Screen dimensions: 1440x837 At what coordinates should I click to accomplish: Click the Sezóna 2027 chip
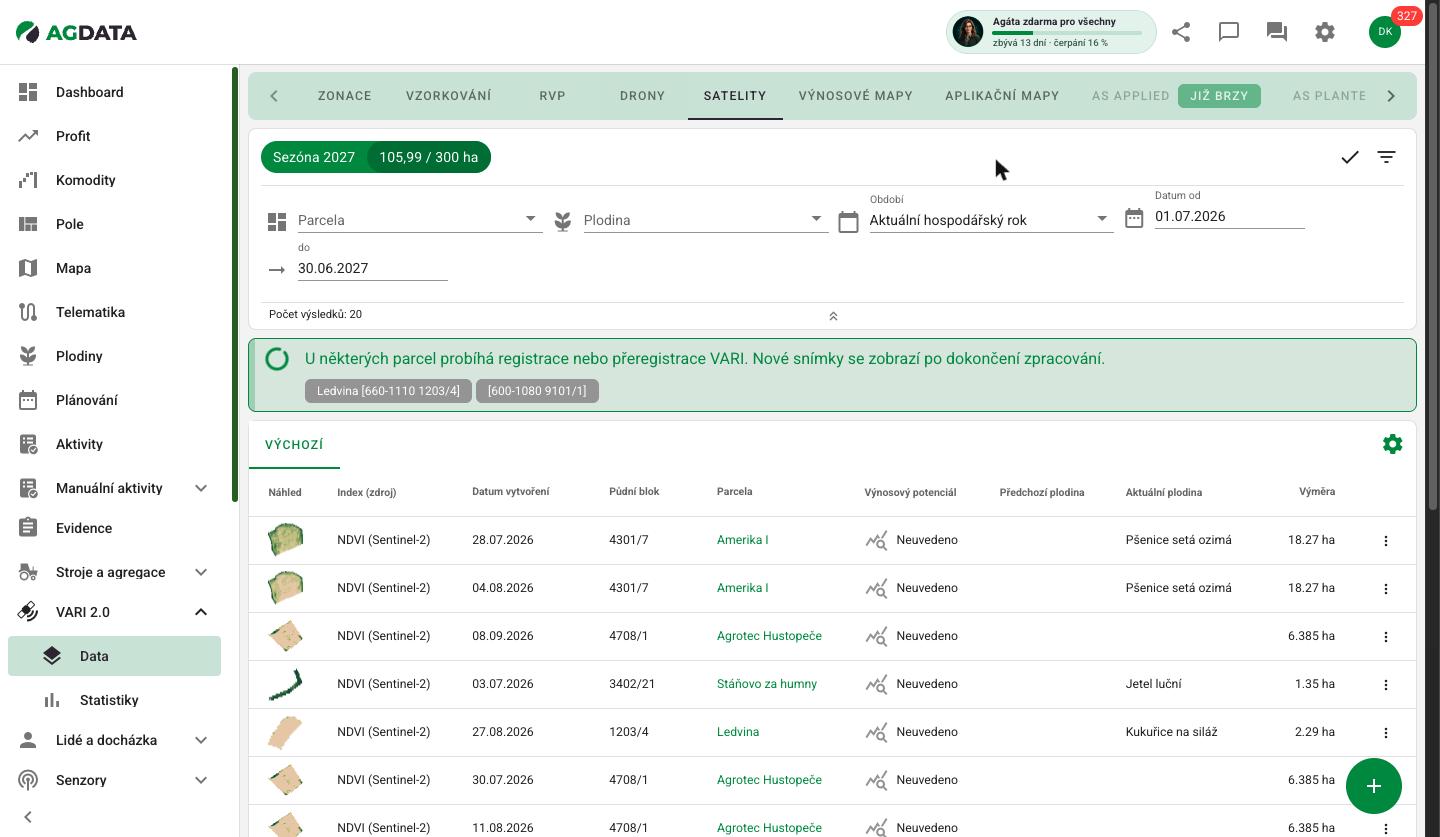[314, 157]
